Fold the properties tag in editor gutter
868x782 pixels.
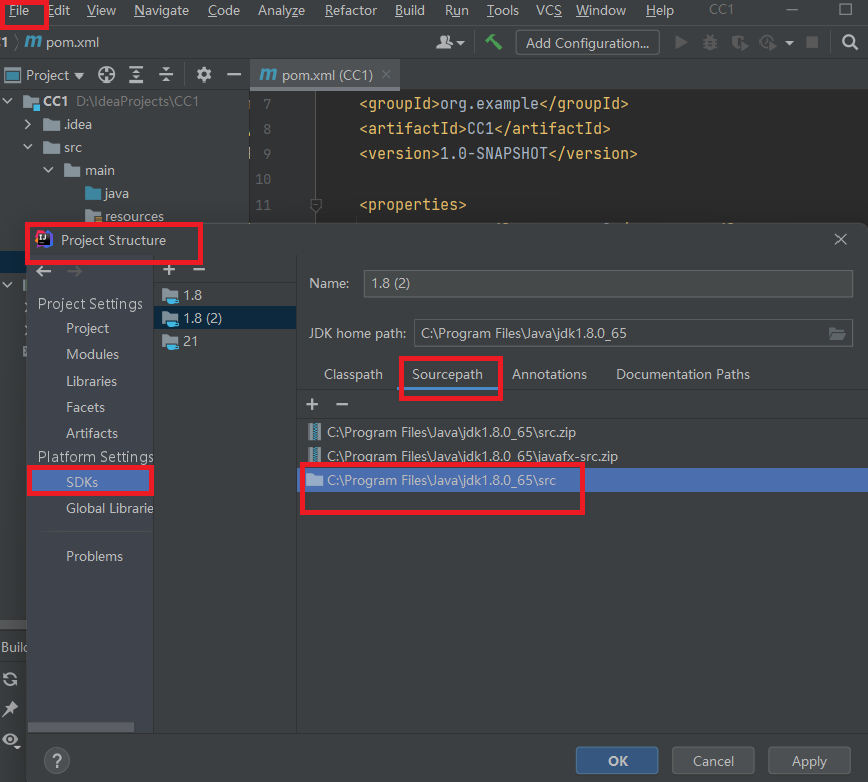coord(316,205)
